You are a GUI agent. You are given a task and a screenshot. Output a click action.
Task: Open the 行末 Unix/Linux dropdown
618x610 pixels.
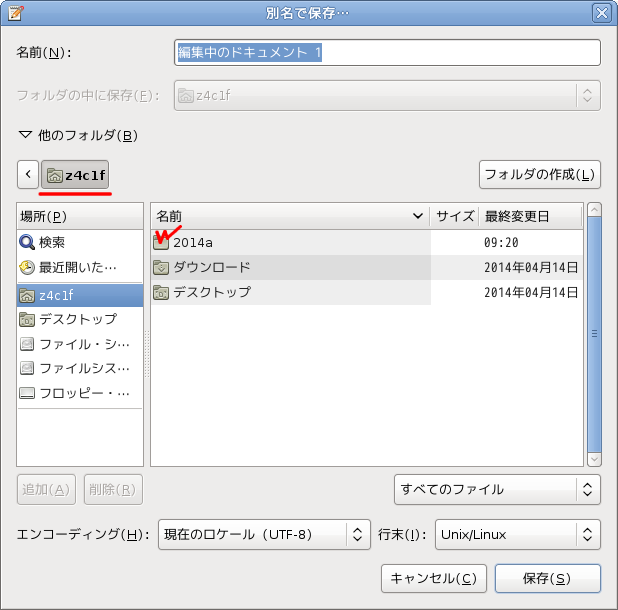517,534
